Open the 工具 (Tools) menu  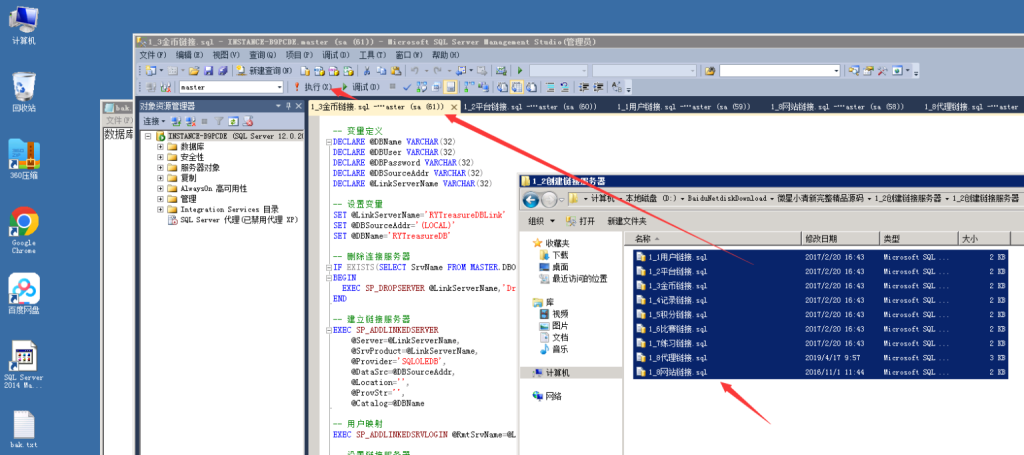[372, 55]
